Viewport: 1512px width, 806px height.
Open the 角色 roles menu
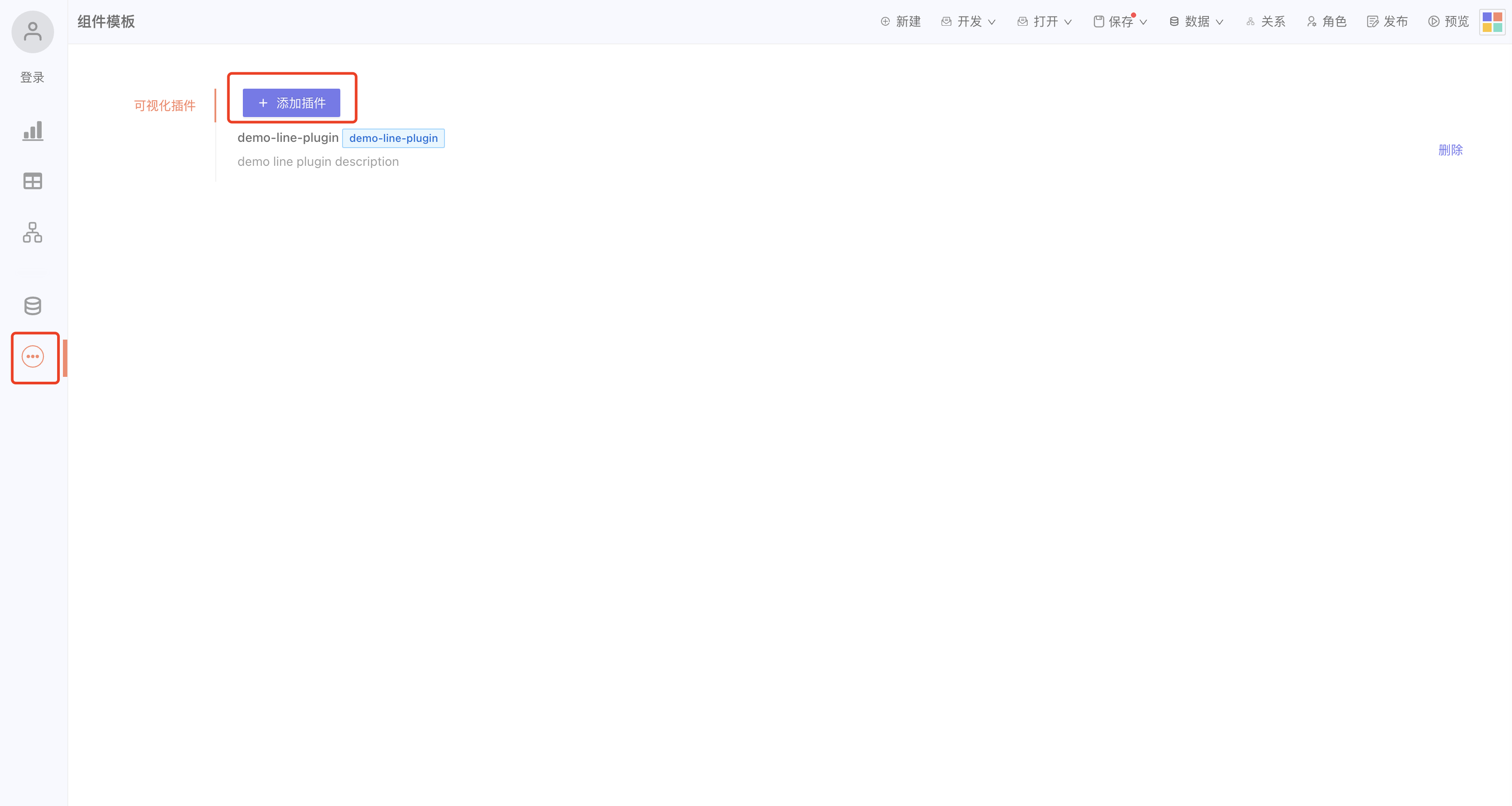(x=1326, y=22)
